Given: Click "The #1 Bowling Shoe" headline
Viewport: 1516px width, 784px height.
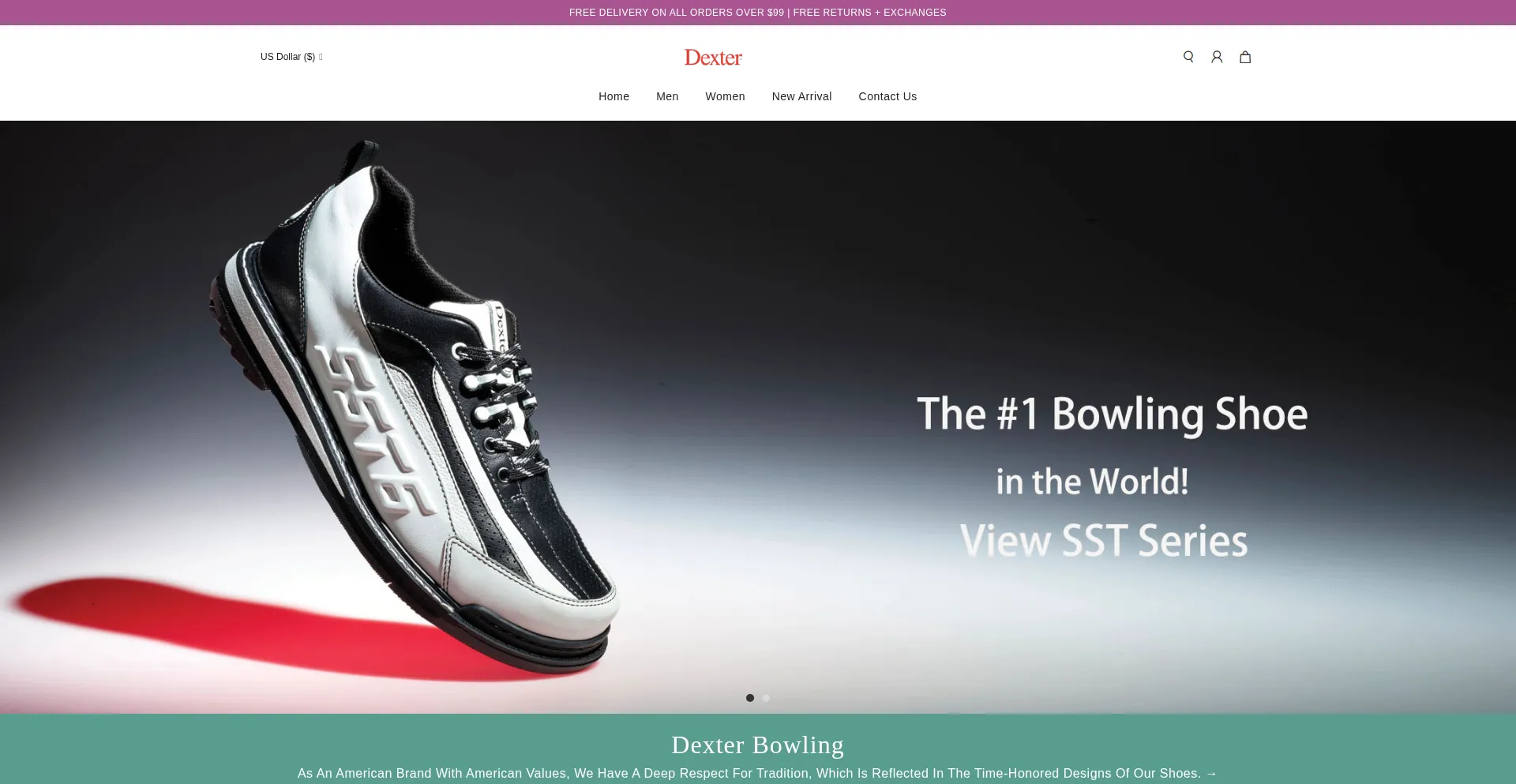Looking at the screenshot, I should point(1112,415).
